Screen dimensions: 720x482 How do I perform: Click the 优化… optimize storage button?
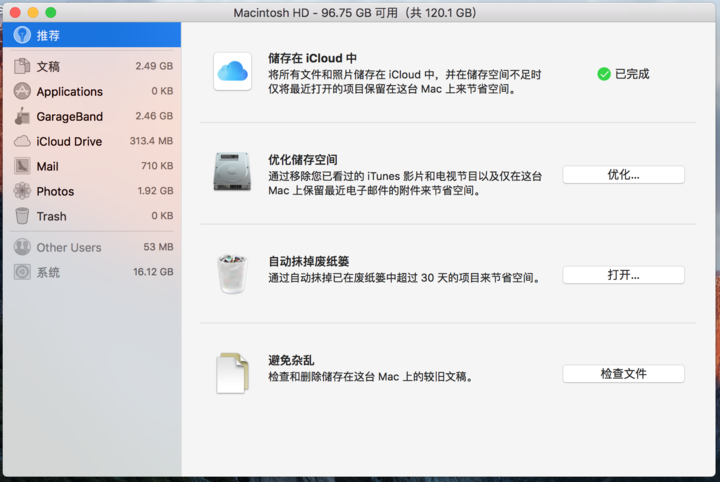point(623,174)
